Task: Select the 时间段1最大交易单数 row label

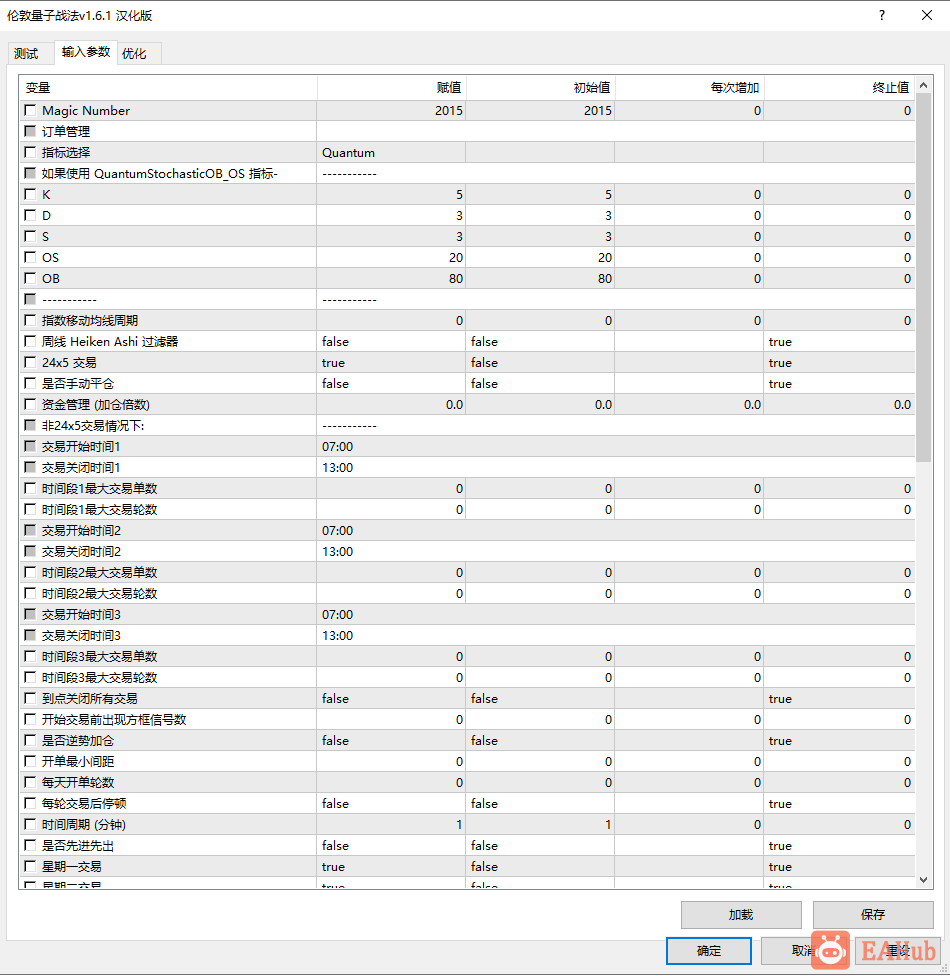Action: [100, 489]
